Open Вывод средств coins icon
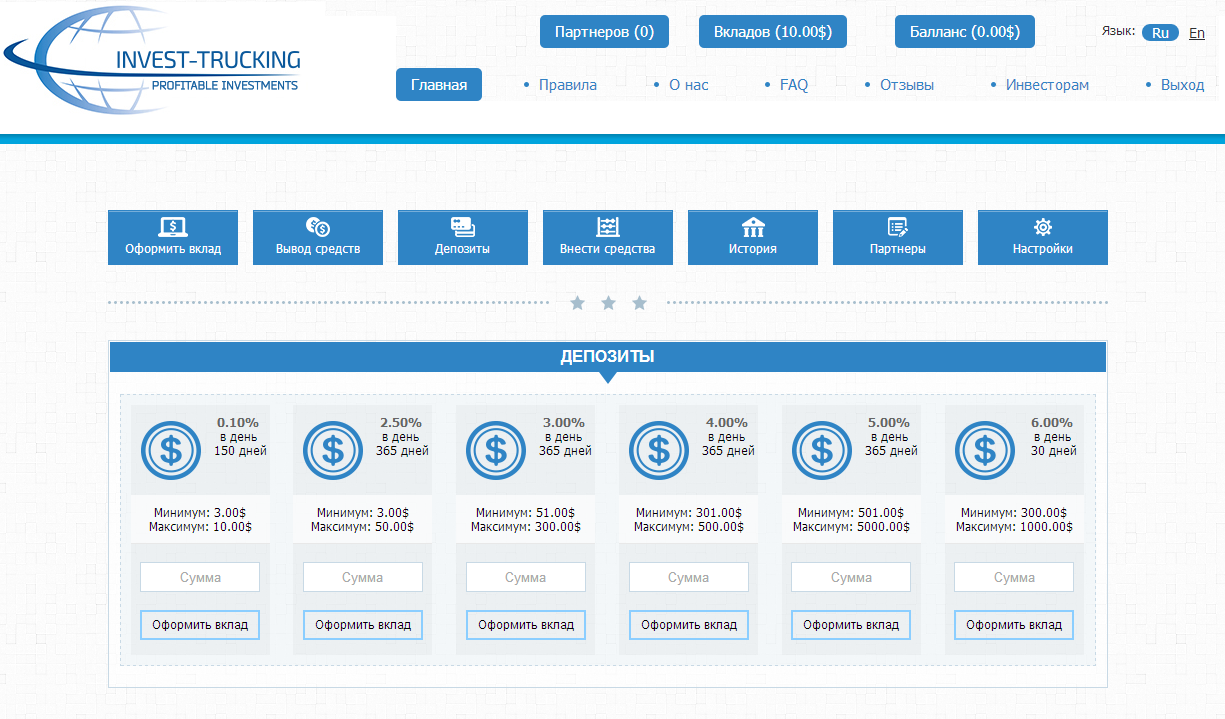 [318, 227]
